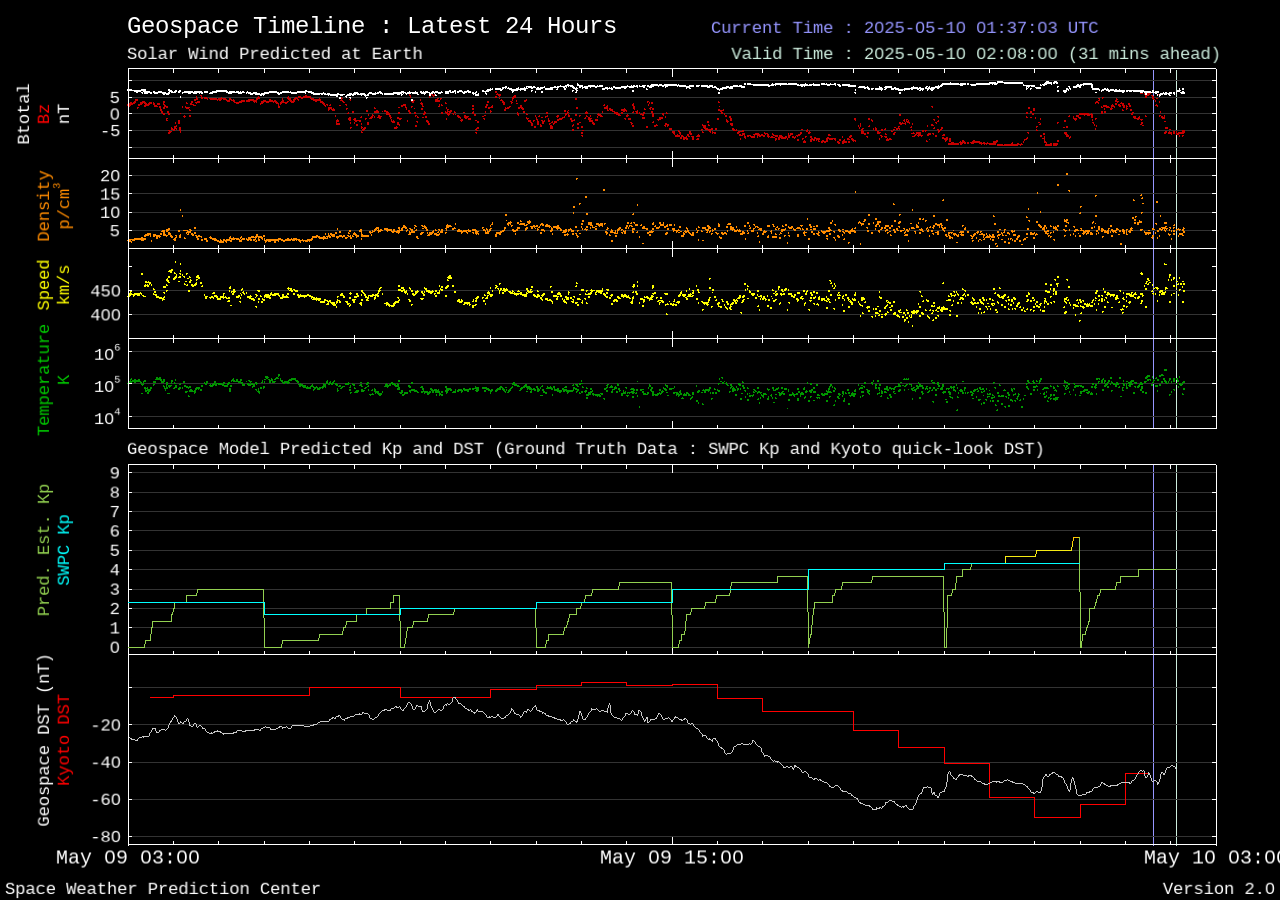Click the Kyoto DST minimum step near -70
The width and height of the screenshot is (1280, 900).
pyautogui.click(x=1057, y=817)
